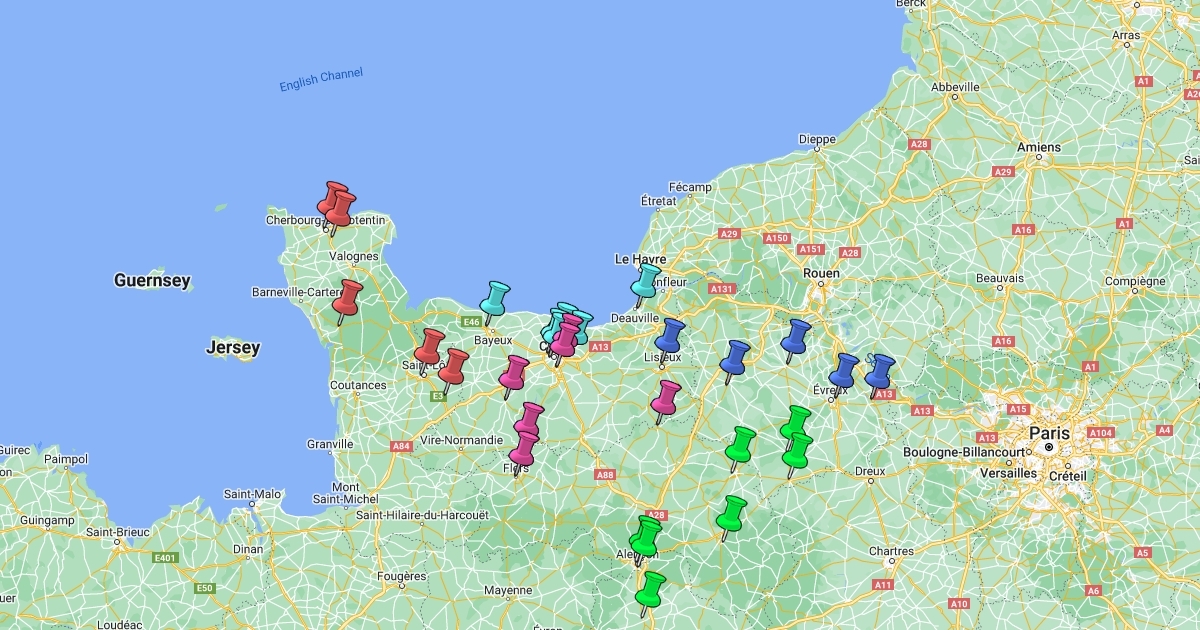Click the Chartres city label
Image resolution: width=1200 pixels, height=630 pixels.
890,551
